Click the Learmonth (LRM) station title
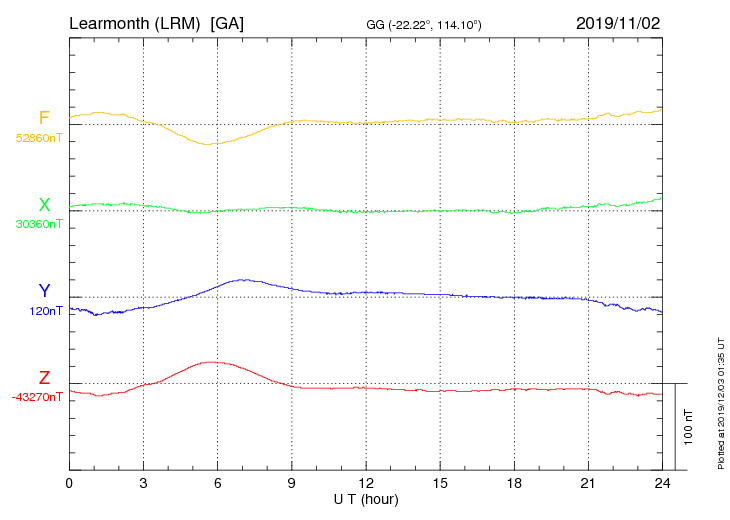 (x=156, y=22)
